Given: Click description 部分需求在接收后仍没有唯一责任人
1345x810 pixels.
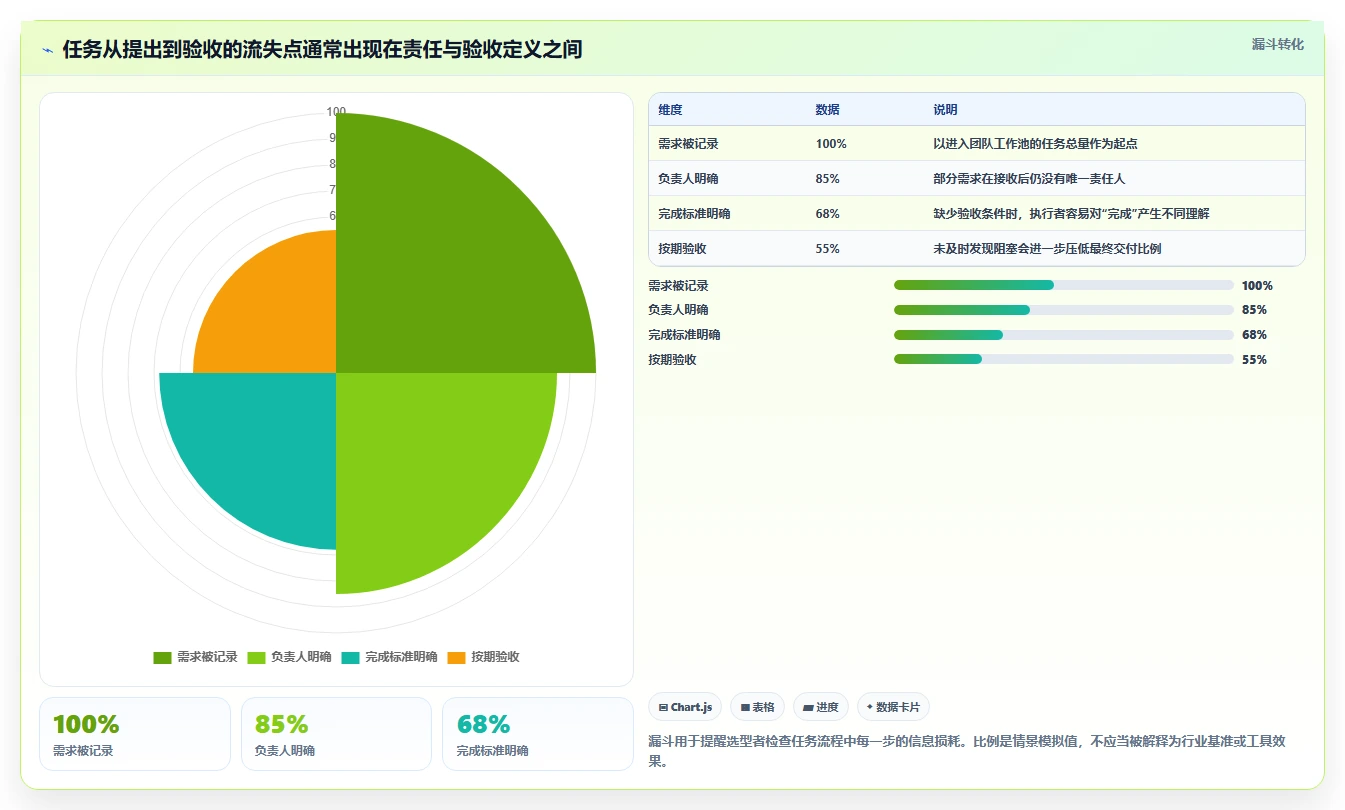Looking at the screenshot, I should pyautogui.click(x=1030, y=179).
